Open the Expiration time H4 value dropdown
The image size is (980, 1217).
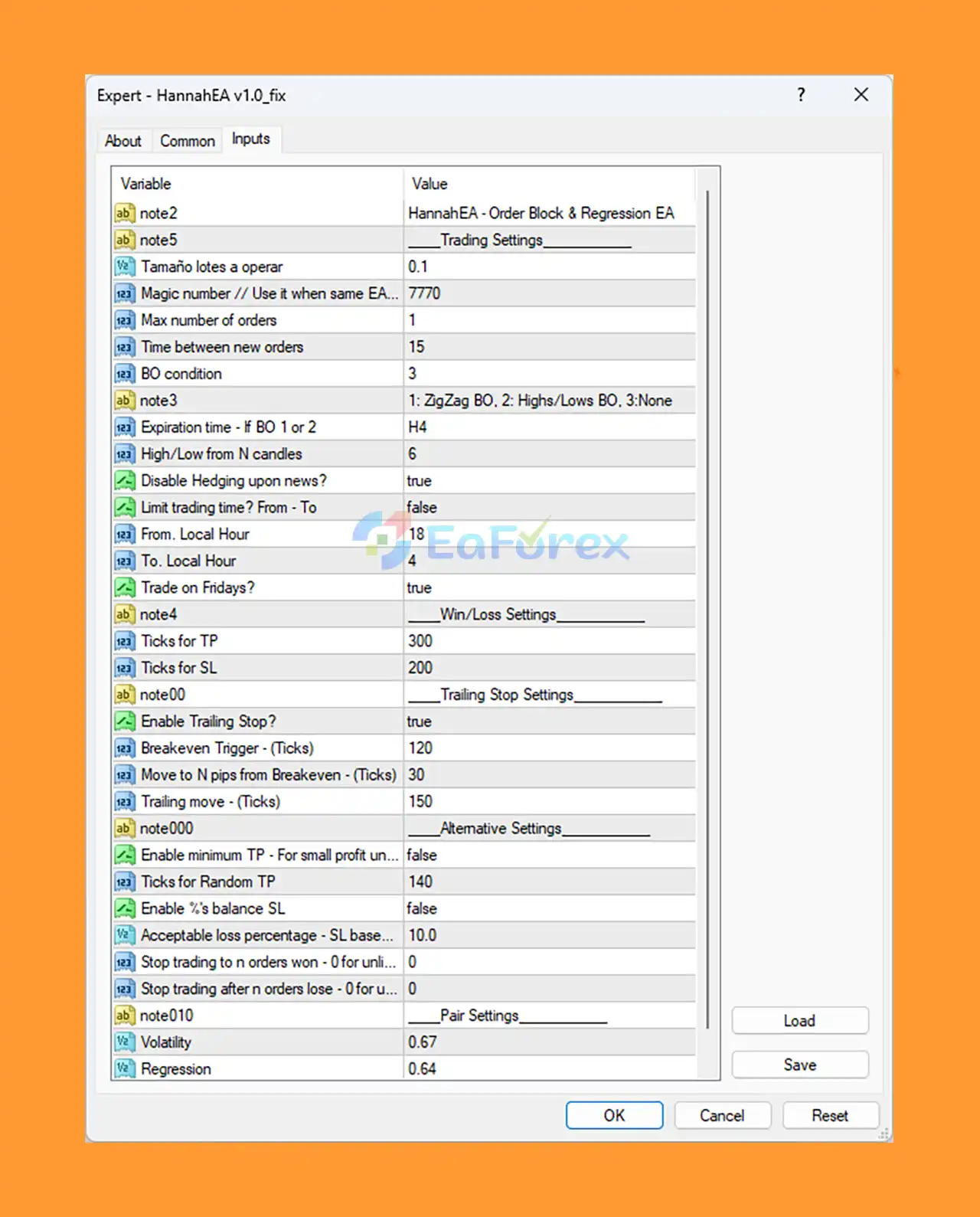point(549,427)
